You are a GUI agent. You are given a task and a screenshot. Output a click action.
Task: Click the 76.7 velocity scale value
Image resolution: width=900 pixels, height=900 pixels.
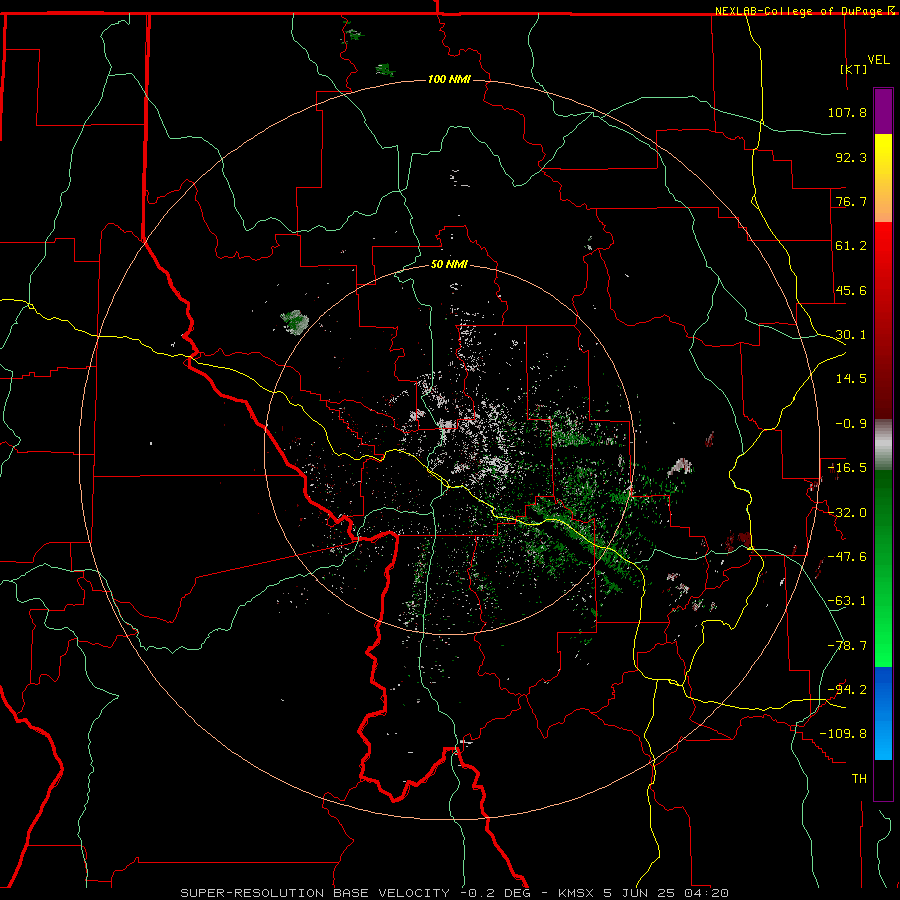(851, 201)
